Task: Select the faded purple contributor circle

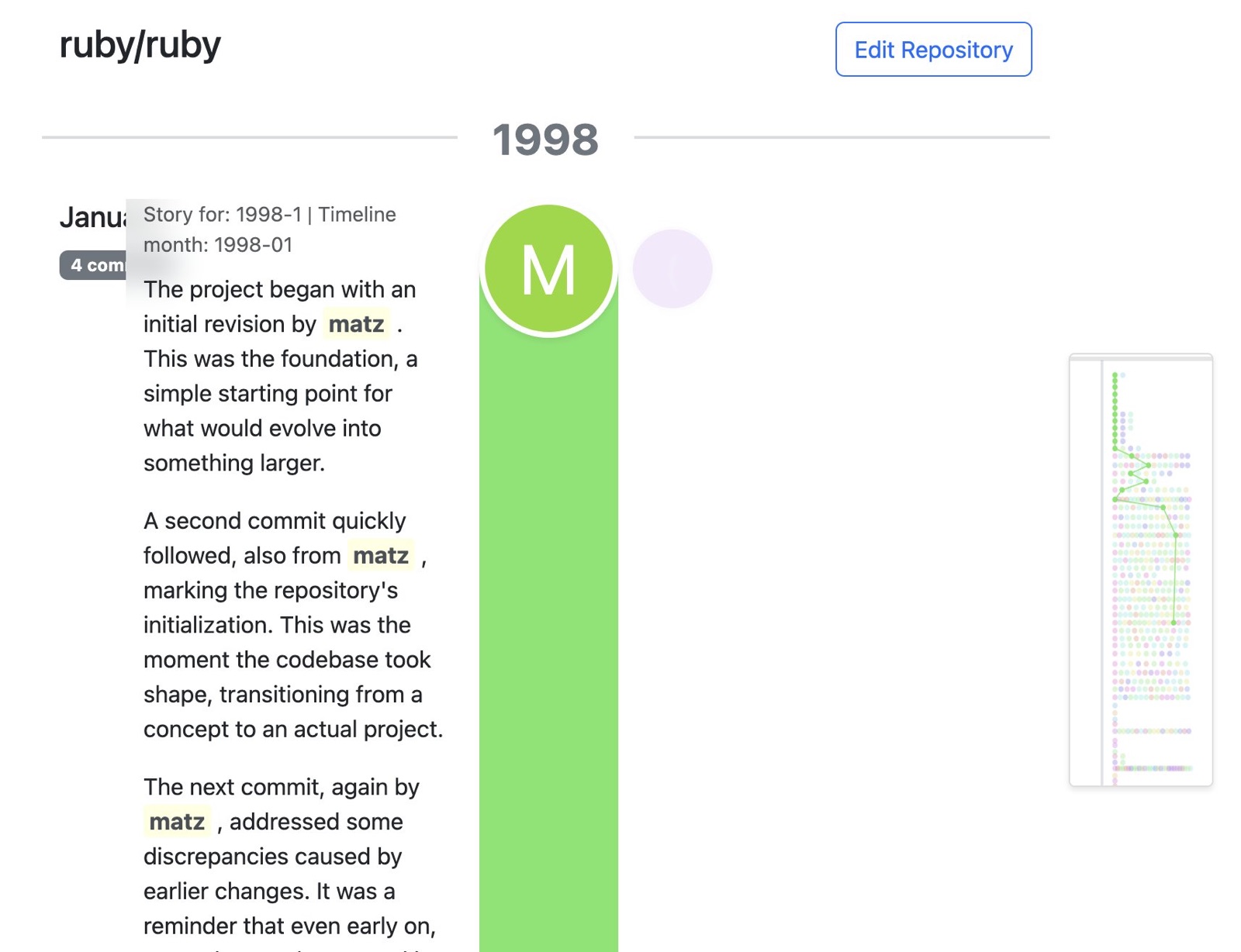Action: 672,268
